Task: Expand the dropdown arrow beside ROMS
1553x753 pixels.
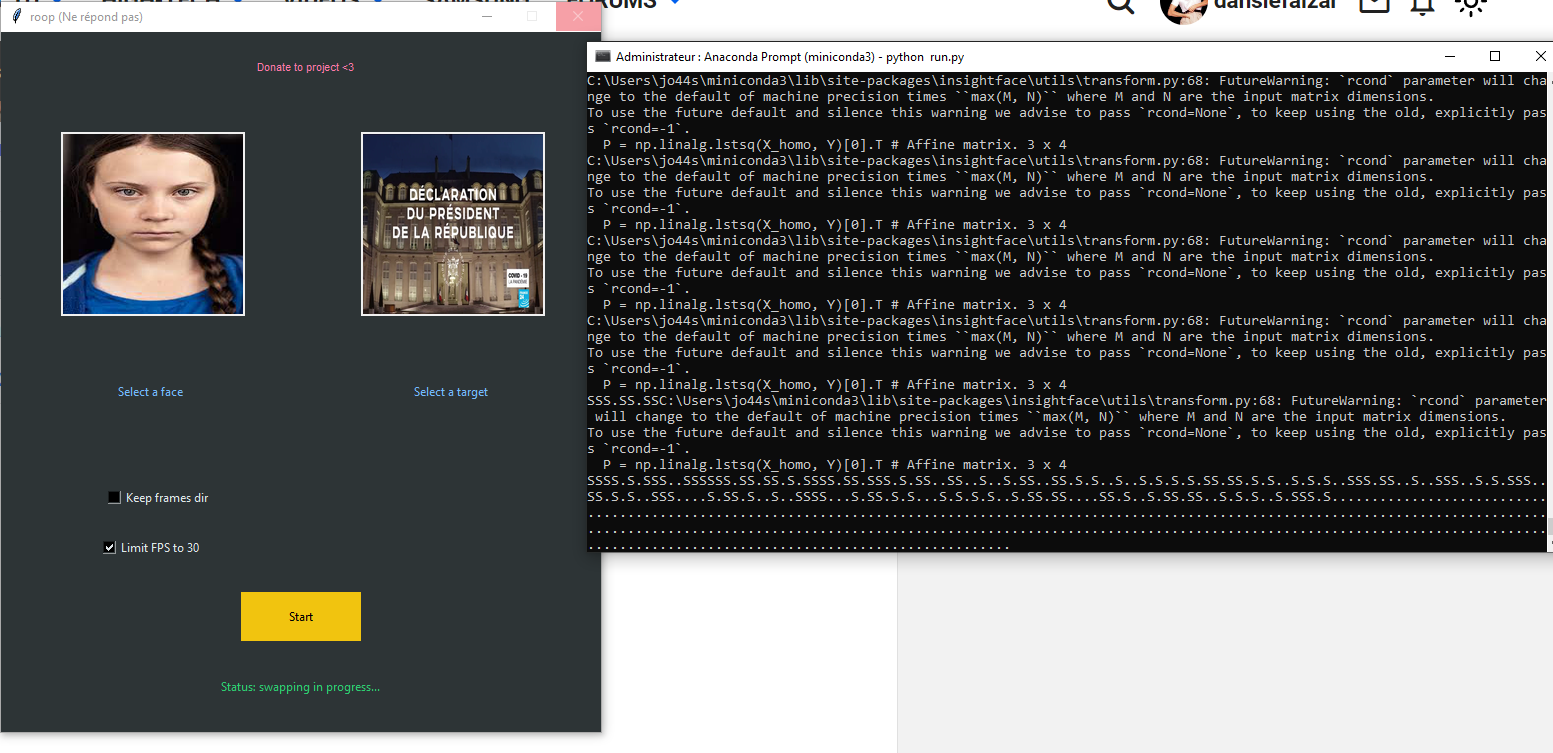Action: pos(676,3)
